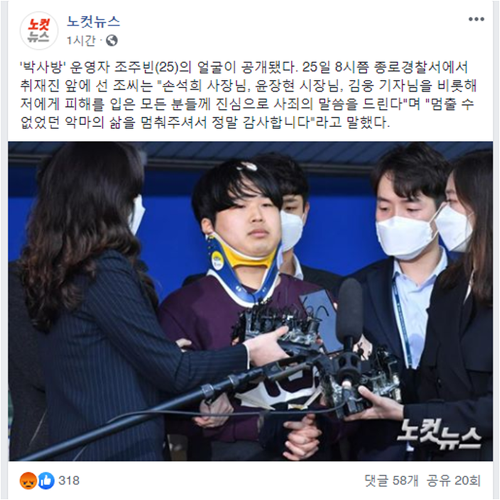Open the 공유 20회 shares link
Viewport: 500px width, 500px height.
click(454, 481)
